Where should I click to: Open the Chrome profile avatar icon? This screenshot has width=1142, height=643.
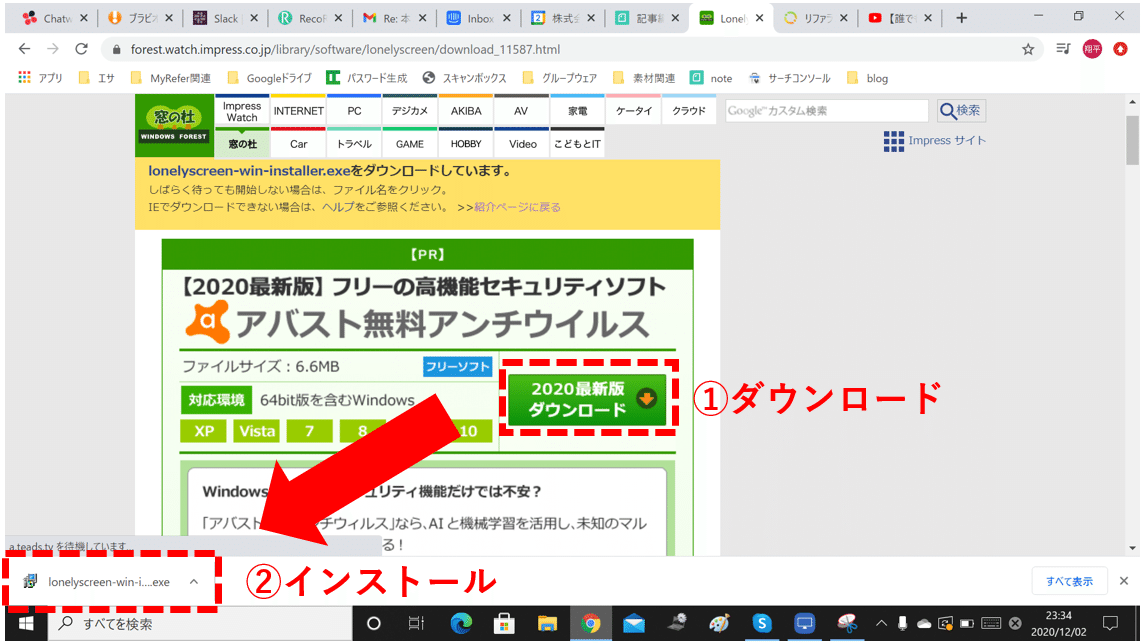[1092, 47]
